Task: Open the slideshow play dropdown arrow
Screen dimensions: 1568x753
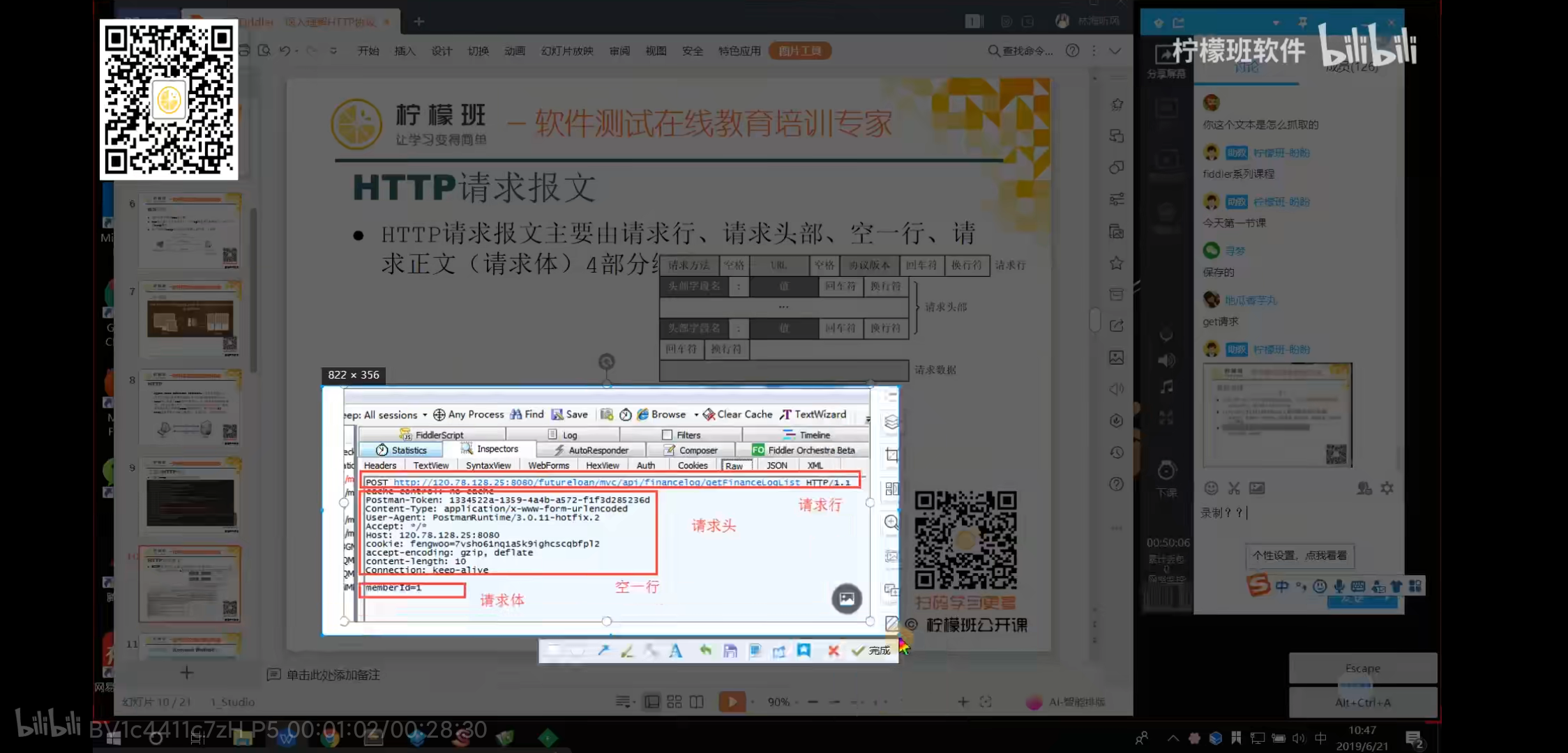Action: (x=753, y=701)
